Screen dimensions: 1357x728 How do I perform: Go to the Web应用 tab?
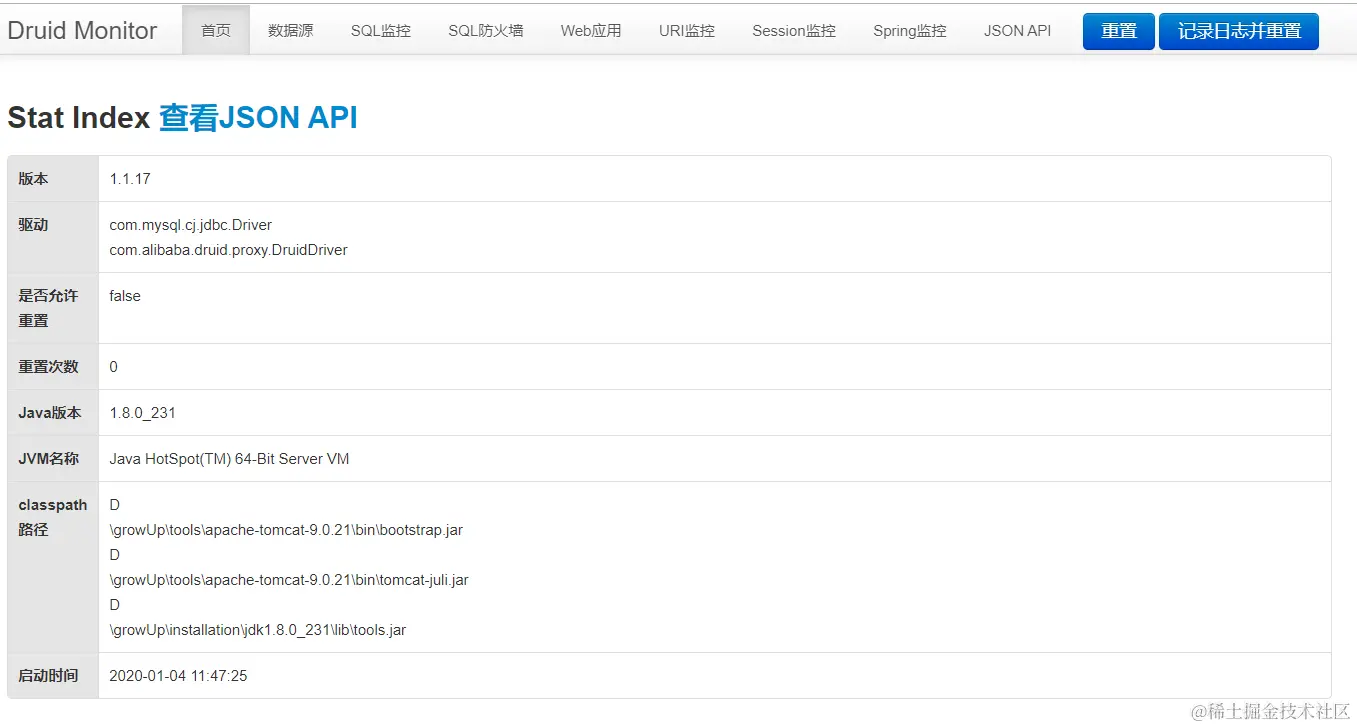pos(591,31)
